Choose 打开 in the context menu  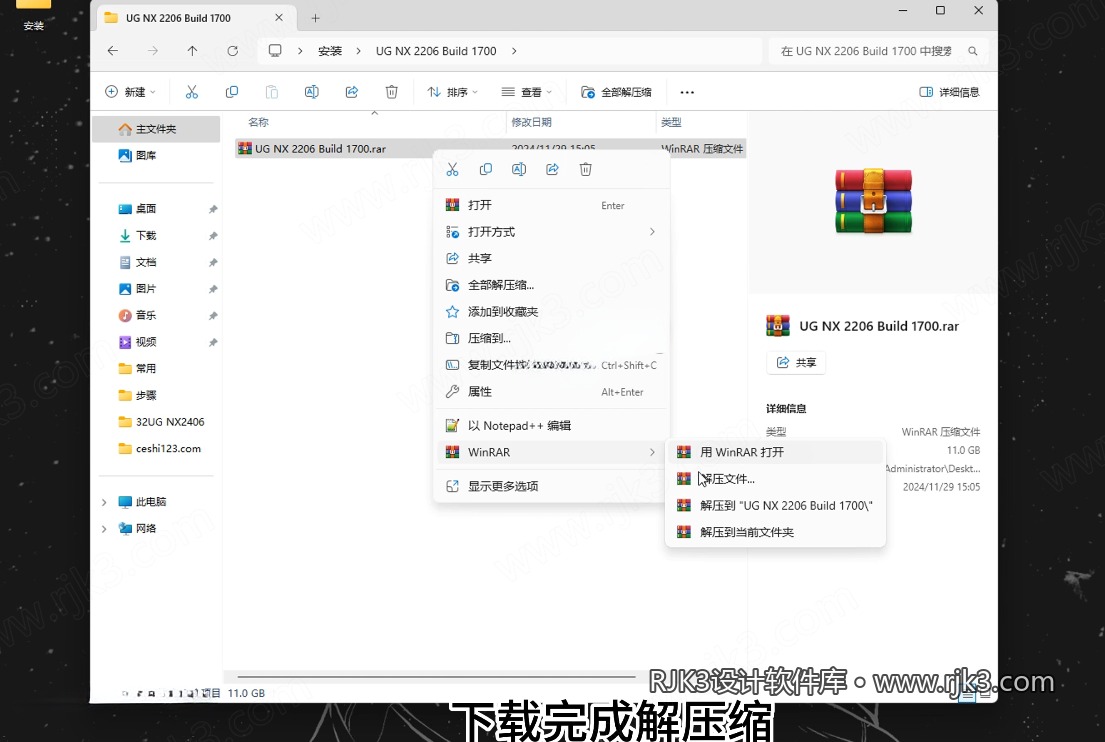coord(552,205)
